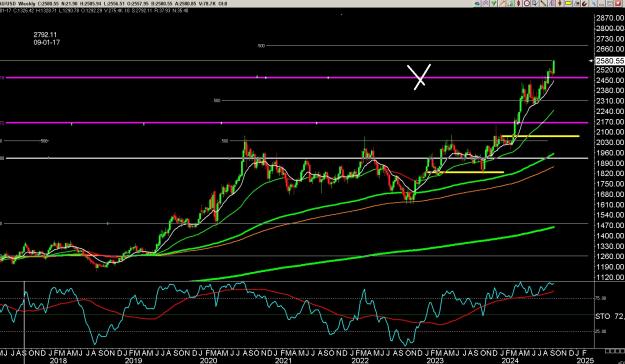Viewport: 625px width, 364px height.
Task: Select the white X annotation on chart
Action: (x=419, y=77)
